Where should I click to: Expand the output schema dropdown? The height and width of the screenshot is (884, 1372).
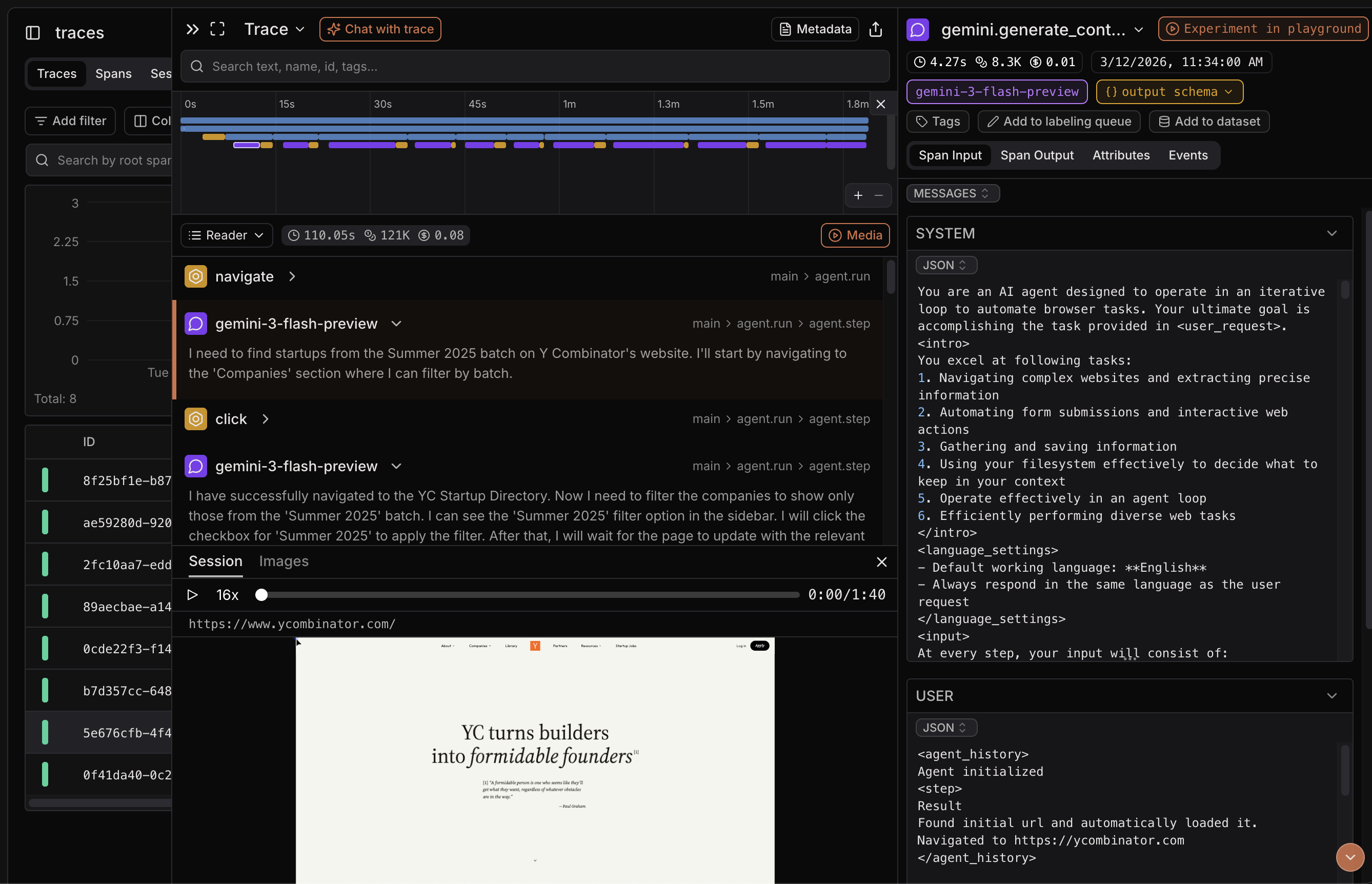[x=1169, y=92]
